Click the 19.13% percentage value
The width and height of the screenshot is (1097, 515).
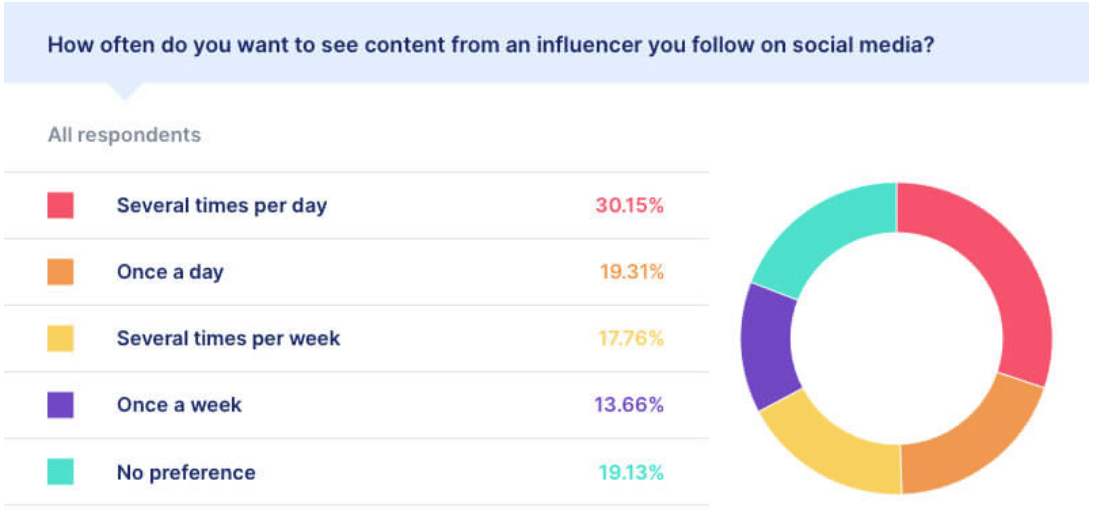(x=631, y=472)
